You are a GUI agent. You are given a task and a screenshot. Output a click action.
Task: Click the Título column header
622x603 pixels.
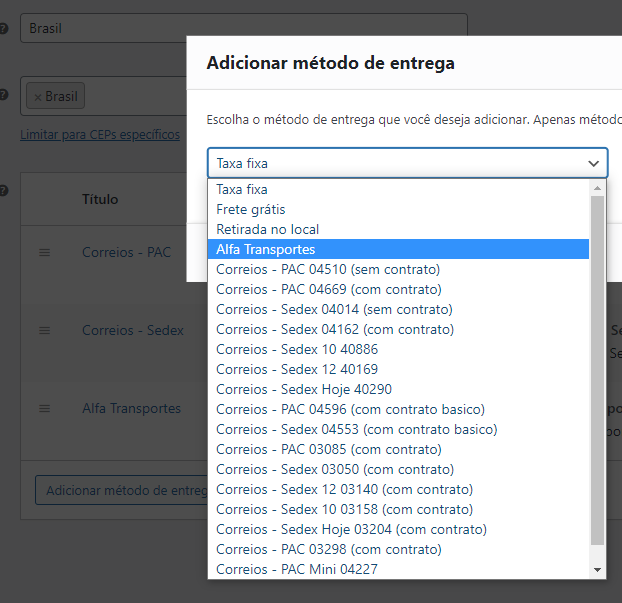[100, 199]
